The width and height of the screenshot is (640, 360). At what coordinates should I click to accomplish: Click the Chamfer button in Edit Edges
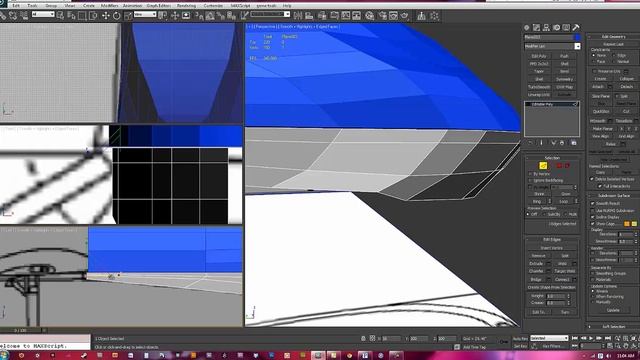[536, 271]
